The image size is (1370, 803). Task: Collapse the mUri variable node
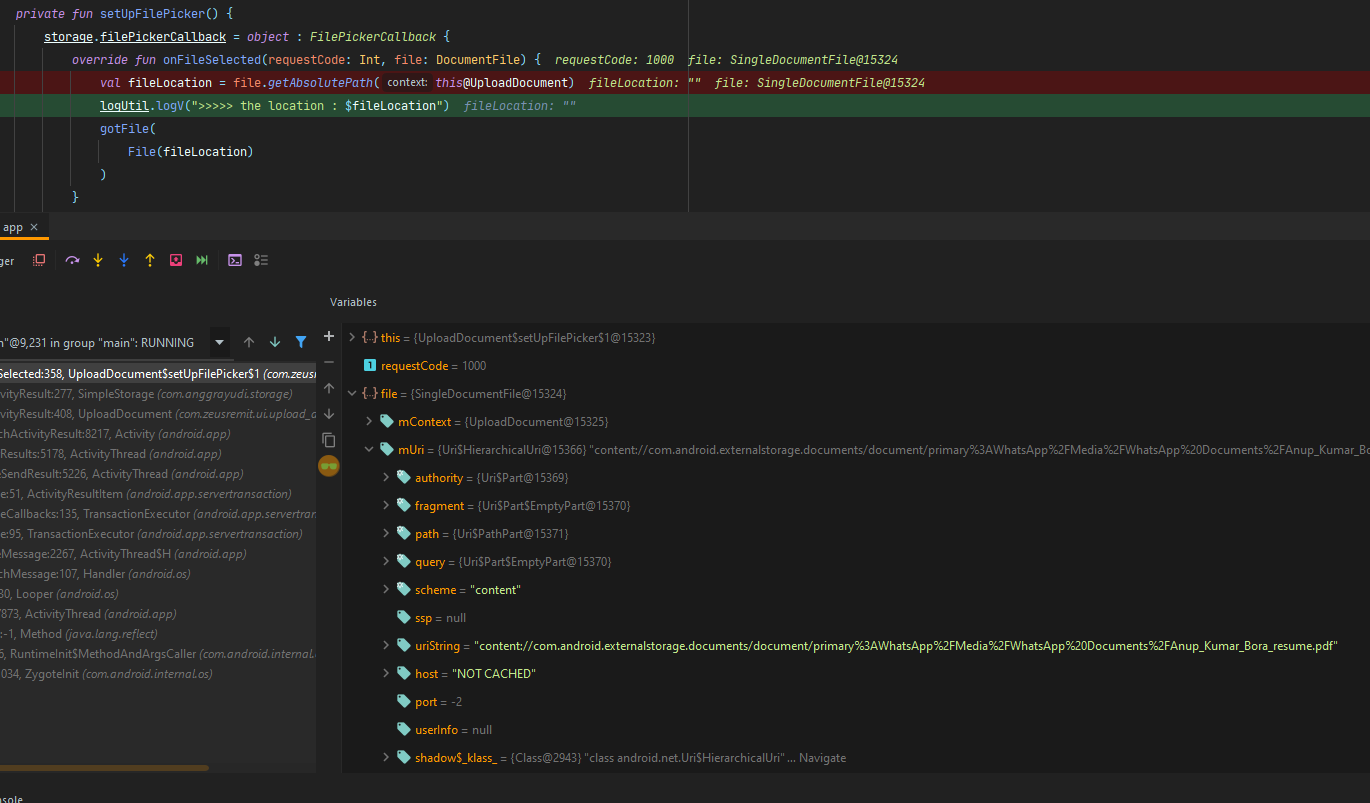coord(368,449)
